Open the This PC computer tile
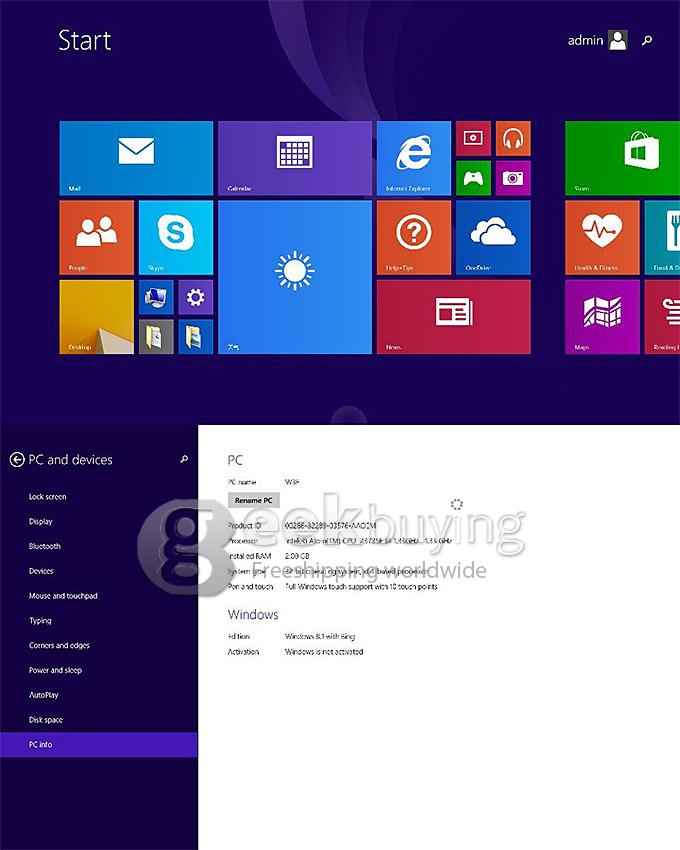The width and height of the screenshot is (680, 850). (156, 297)
